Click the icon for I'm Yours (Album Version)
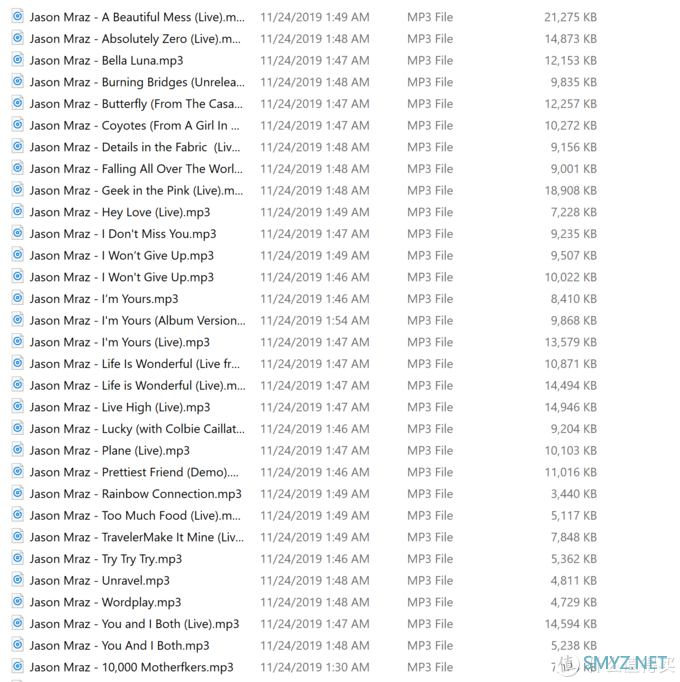680x682 pixels. 17,320
